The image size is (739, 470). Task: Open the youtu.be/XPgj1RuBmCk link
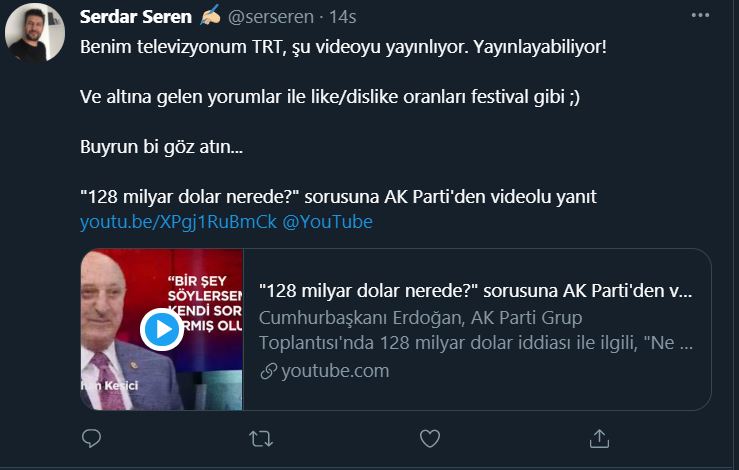(178, 222)
